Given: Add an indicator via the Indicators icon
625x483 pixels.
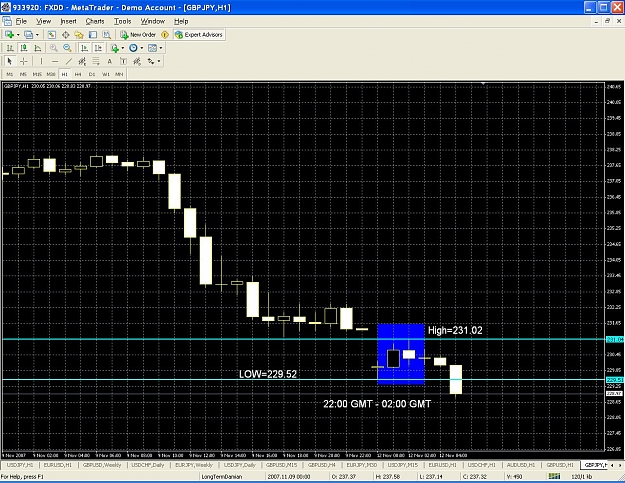Looking at the screenshot, I should (x=115, y=48).
